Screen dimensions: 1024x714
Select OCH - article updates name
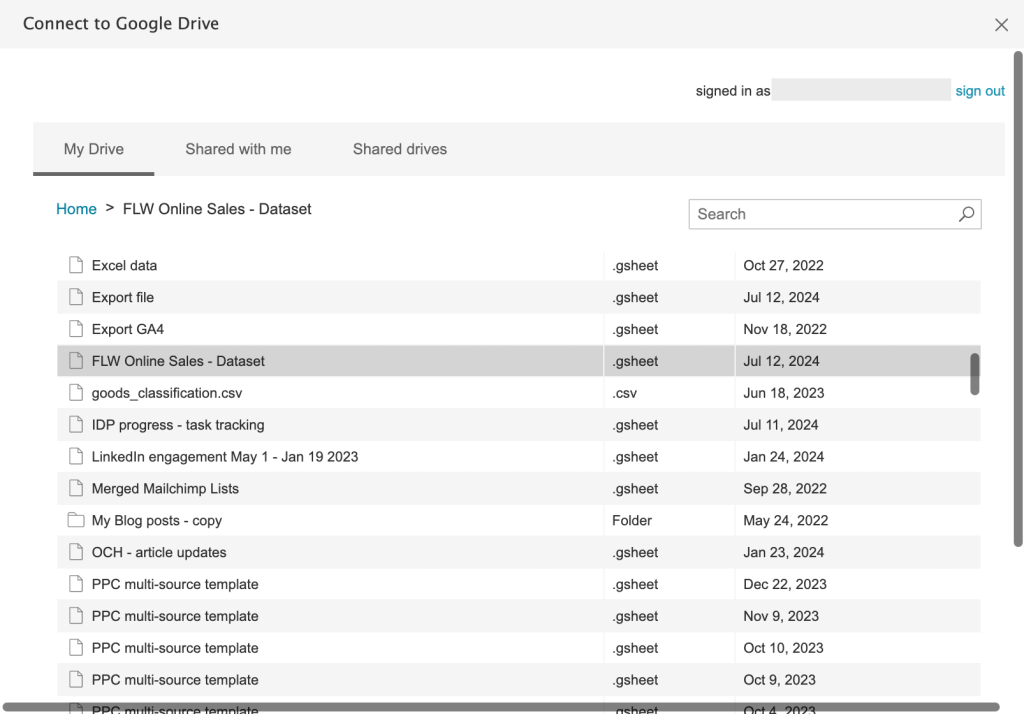tap(159, 553)
